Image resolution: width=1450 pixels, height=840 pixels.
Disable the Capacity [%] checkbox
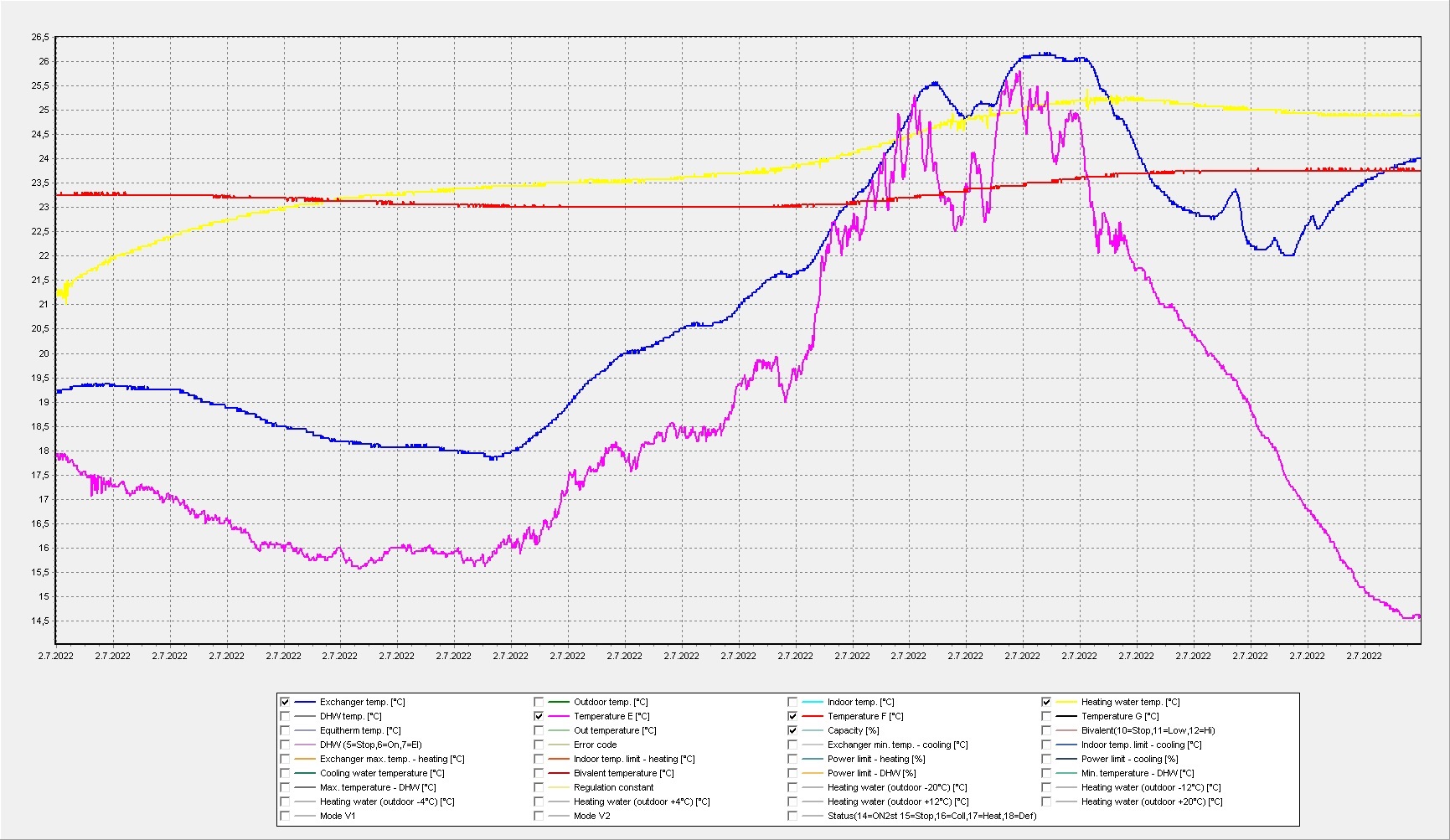(792, 730)
